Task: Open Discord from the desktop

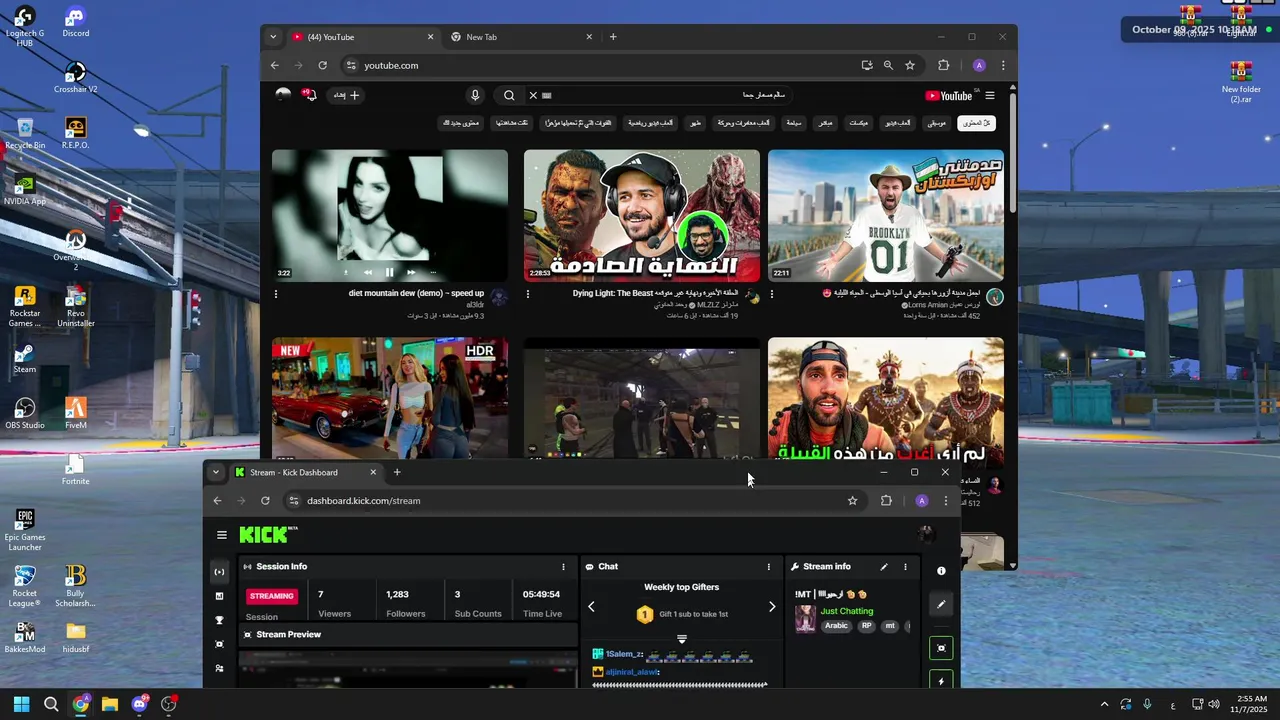Action: coord(76,21)
